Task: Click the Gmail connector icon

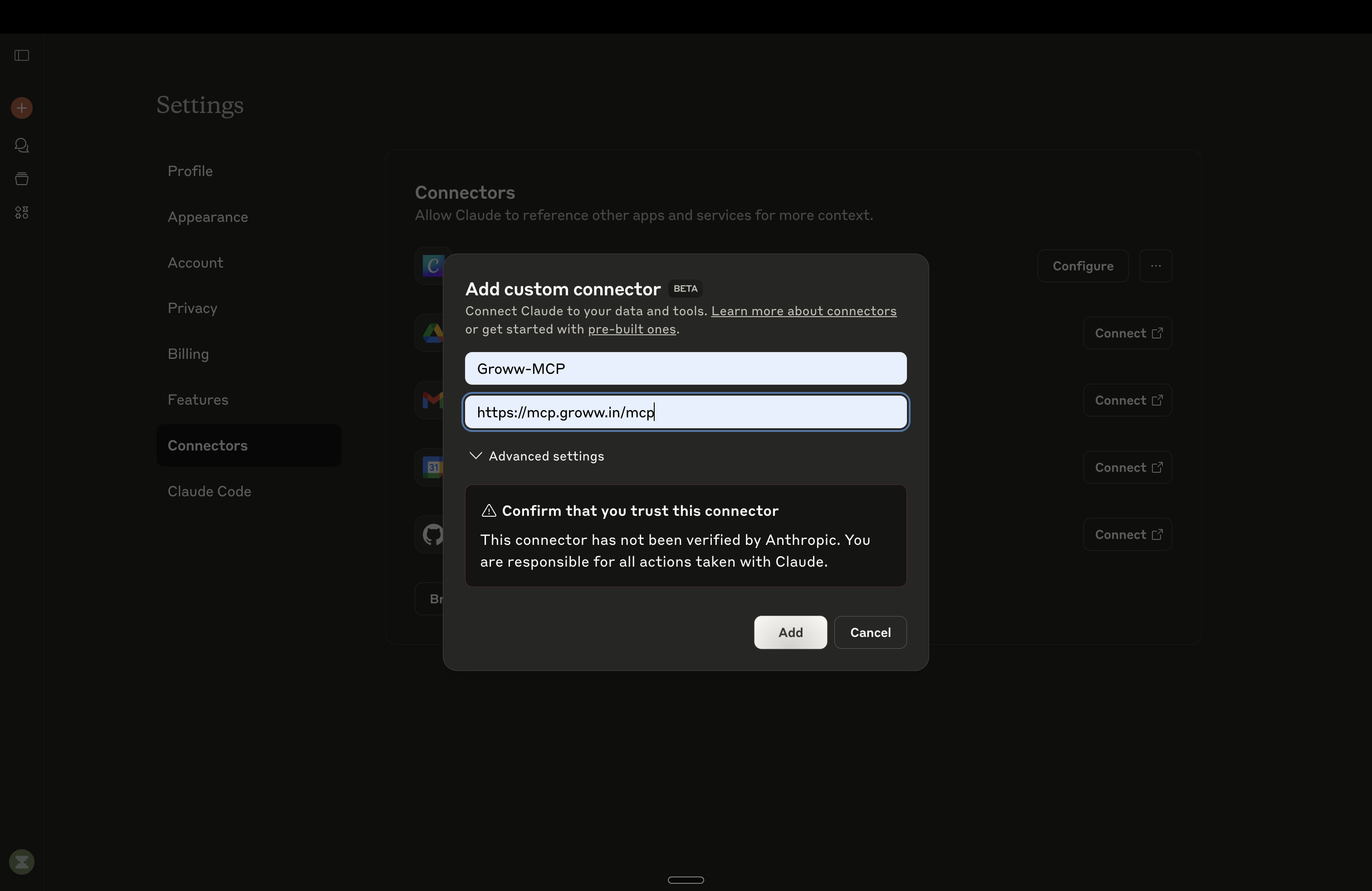Action: coord(432,400)
